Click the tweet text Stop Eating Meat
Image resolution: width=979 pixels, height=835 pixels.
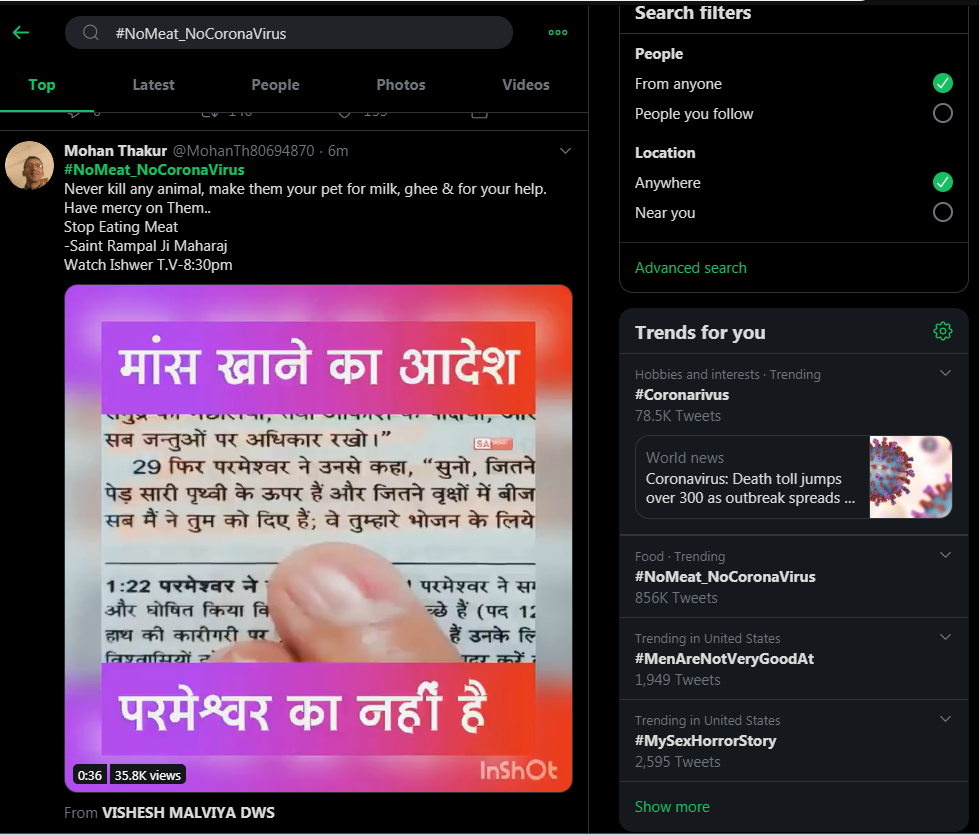121,227
